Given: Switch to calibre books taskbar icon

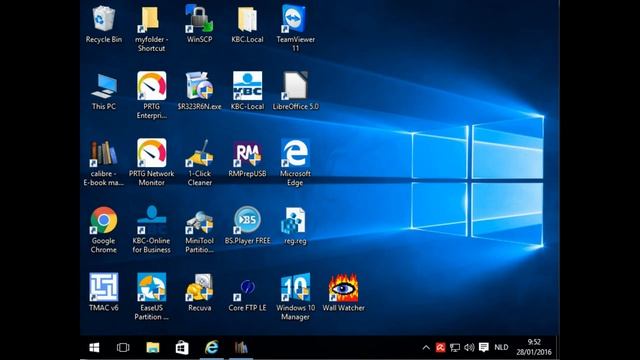Looking at the screenshot, I should tap(241, 347).
